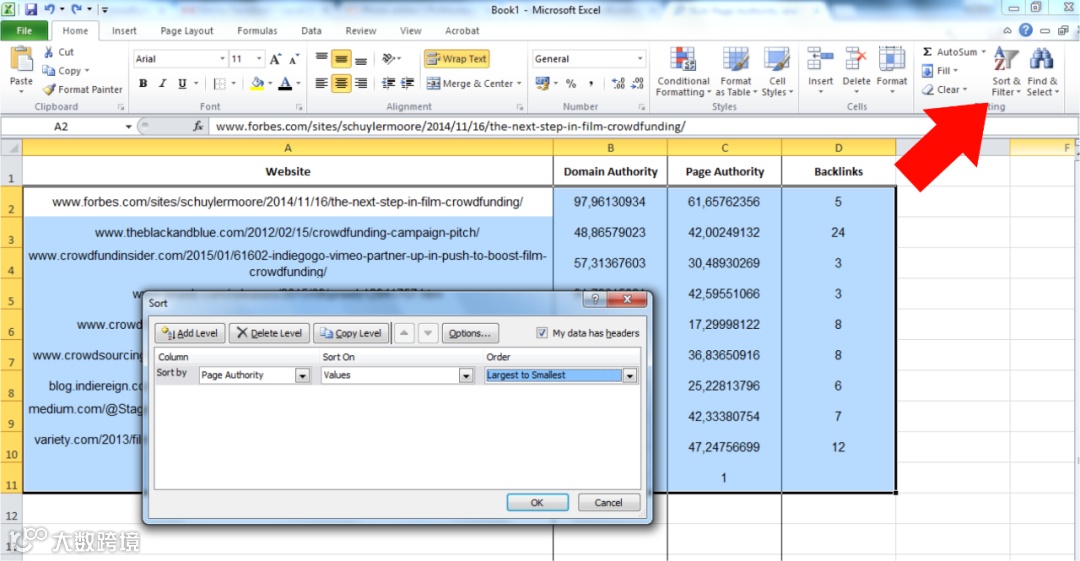This screenshot has height=561, width=1080.
Task: Open the font size dropdown showing 11
Action: pyautogui.click(x=259, y=59)
